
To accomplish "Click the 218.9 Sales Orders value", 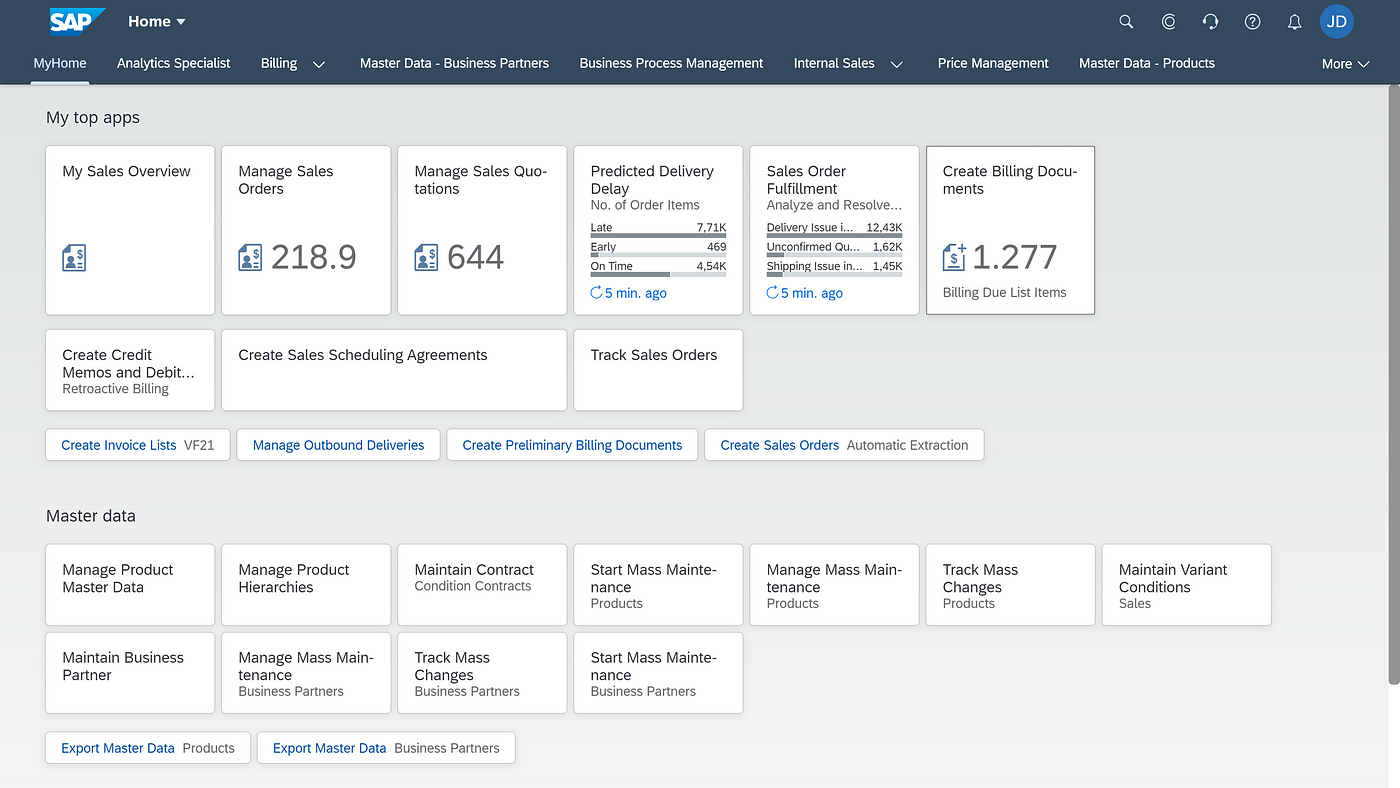I will click(313, 257).
